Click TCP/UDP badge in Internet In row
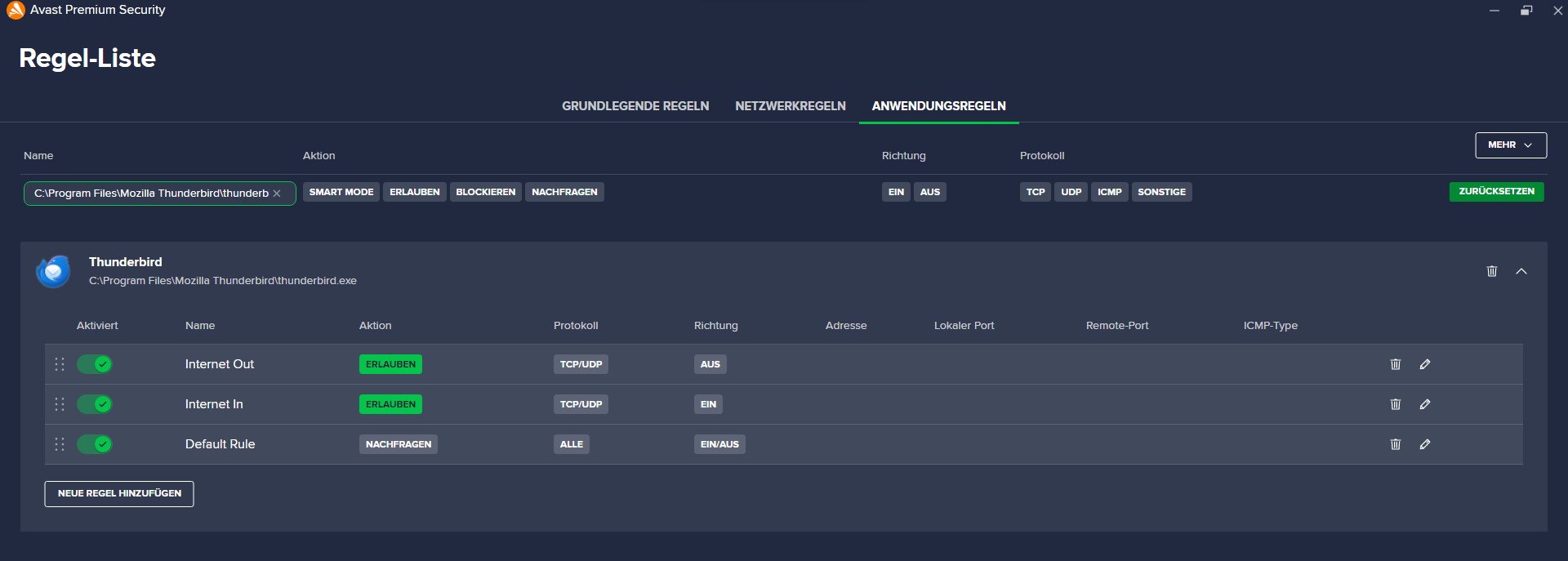The image size is (1568, 561). 581,404
